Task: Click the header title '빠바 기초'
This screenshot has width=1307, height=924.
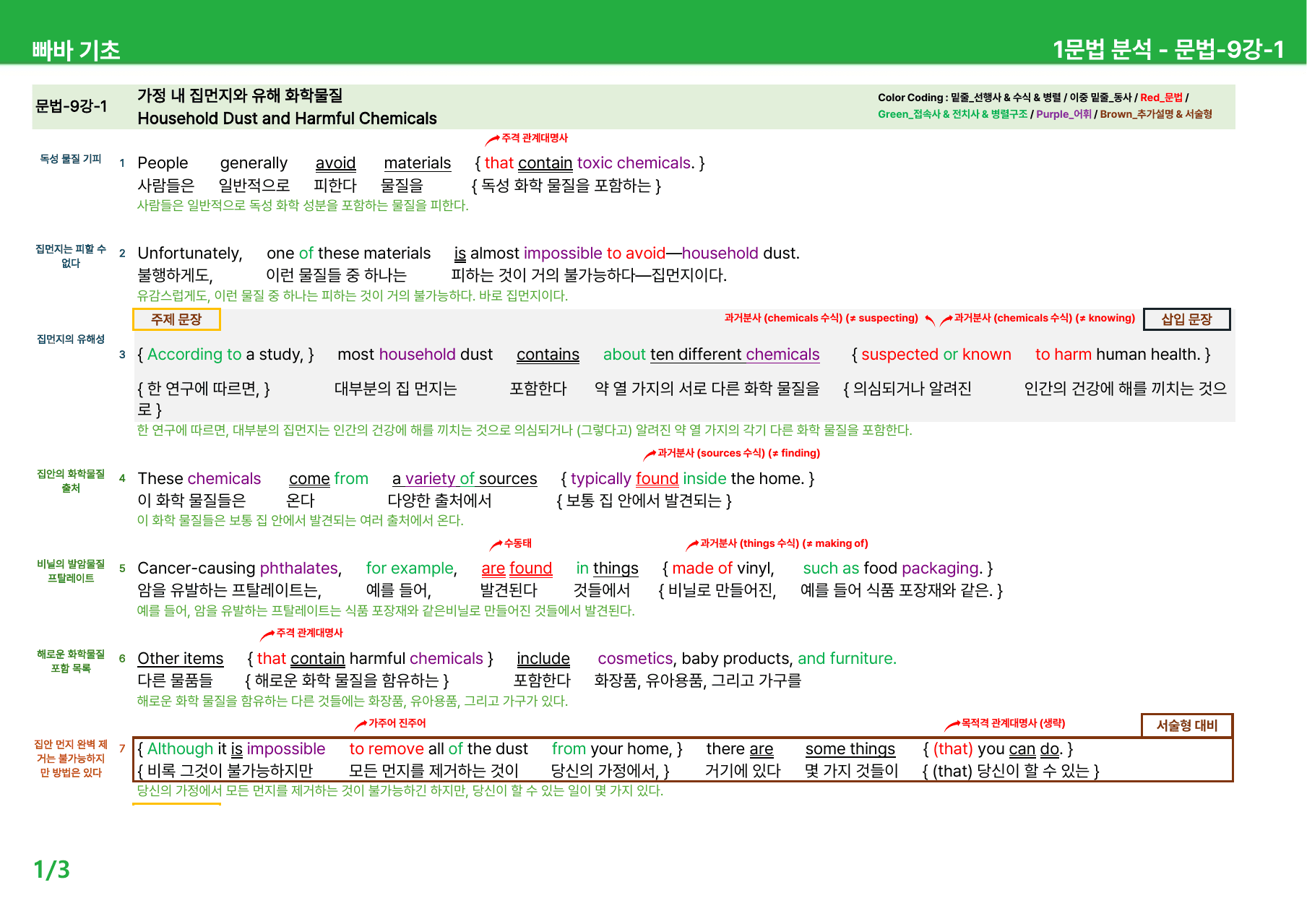Action: [x=76, y=50]
